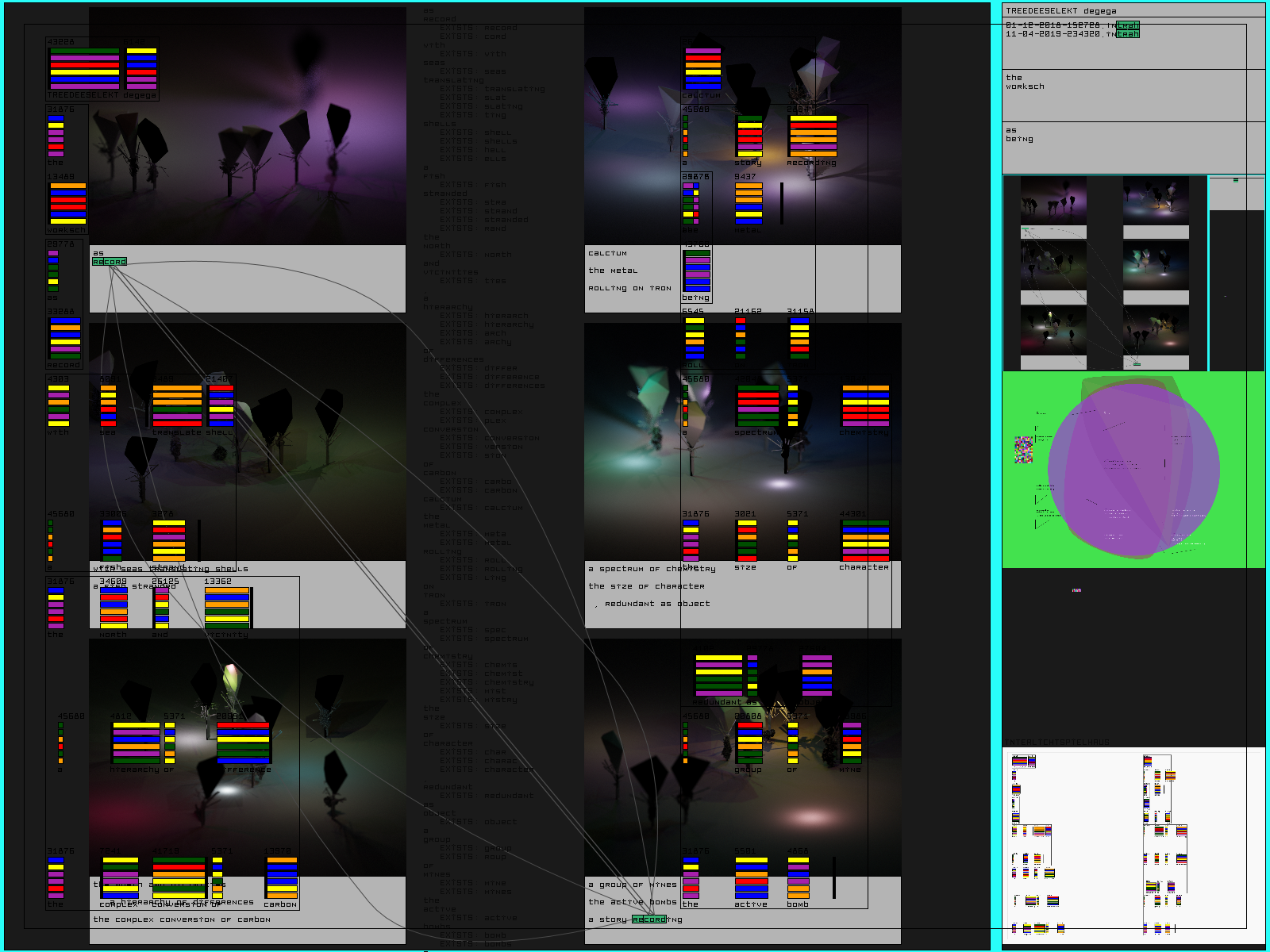Select the 'character' bar glyph numbered 44381
Screen dimensions: 1270x952
point(865,541)
